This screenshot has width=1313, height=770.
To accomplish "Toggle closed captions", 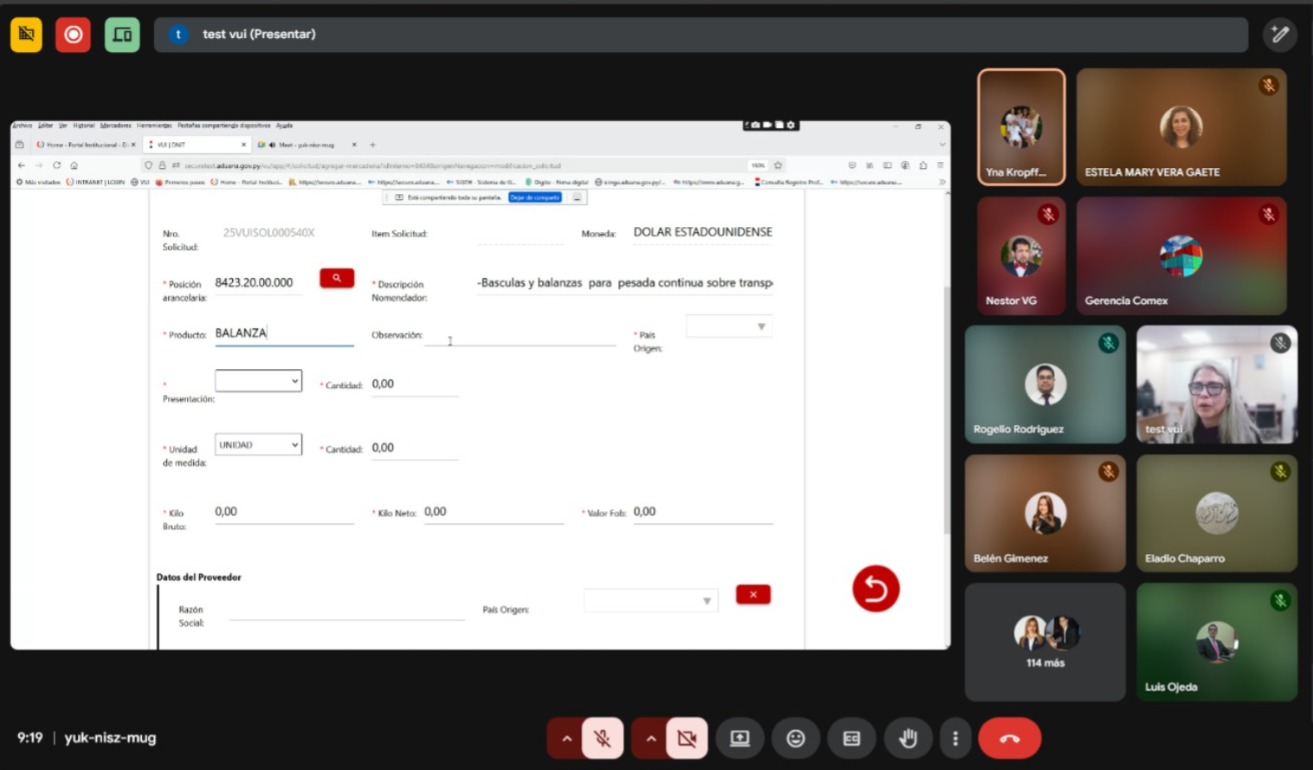I will pos(852,739).
